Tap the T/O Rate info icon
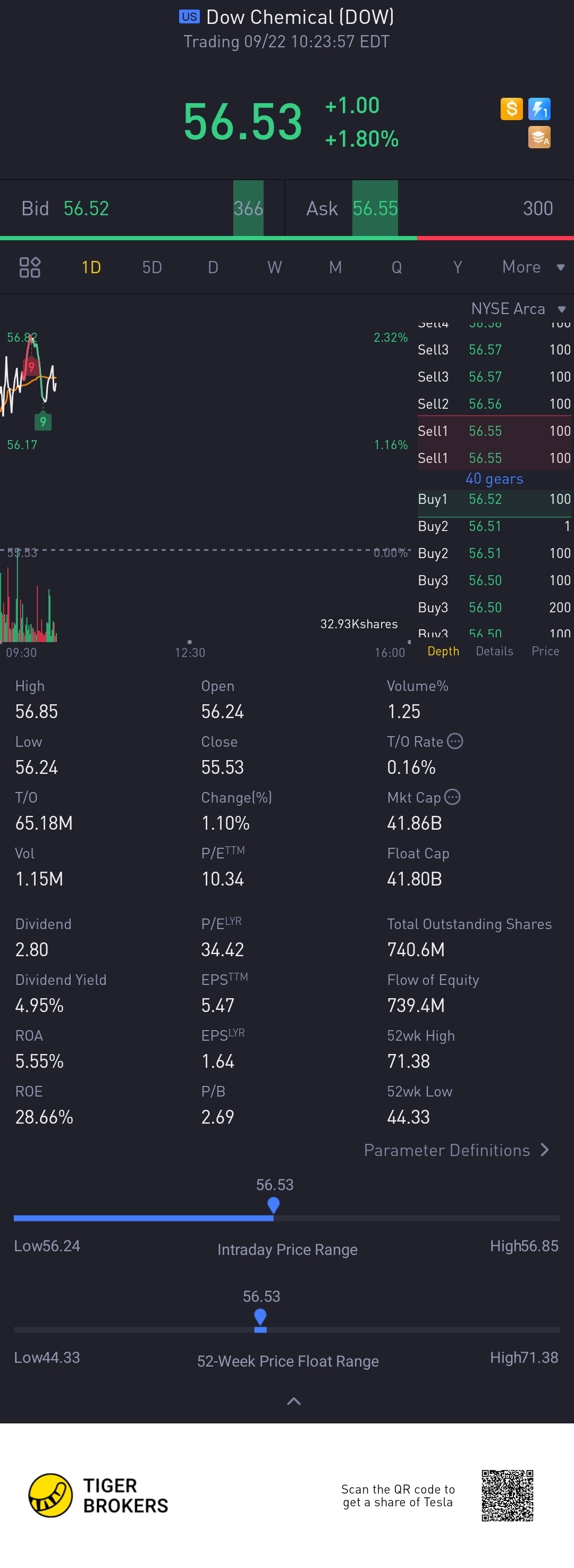The height and width of the screenshot is (1568, 574). coord(455,741)
